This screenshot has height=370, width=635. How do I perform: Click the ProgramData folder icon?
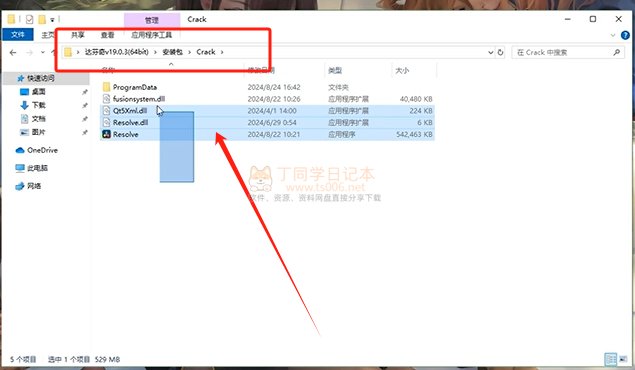(x=107, y=87)
